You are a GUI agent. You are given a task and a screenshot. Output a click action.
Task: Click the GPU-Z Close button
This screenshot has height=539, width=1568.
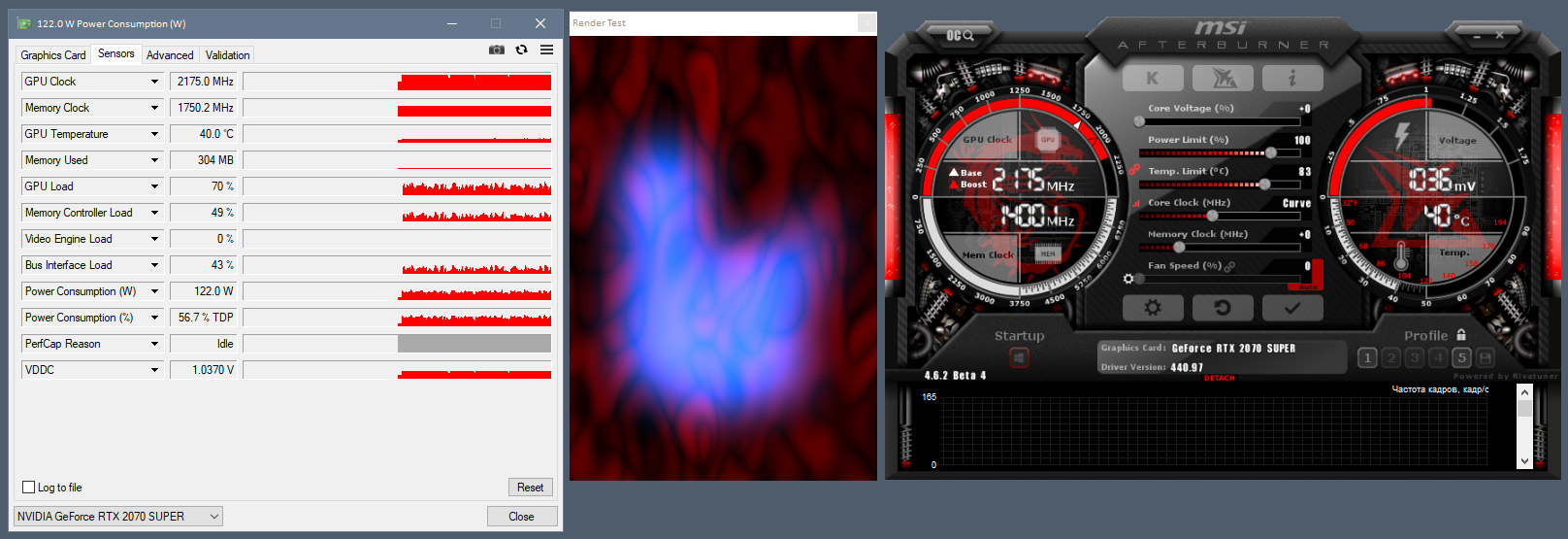(x=522, y=517)
